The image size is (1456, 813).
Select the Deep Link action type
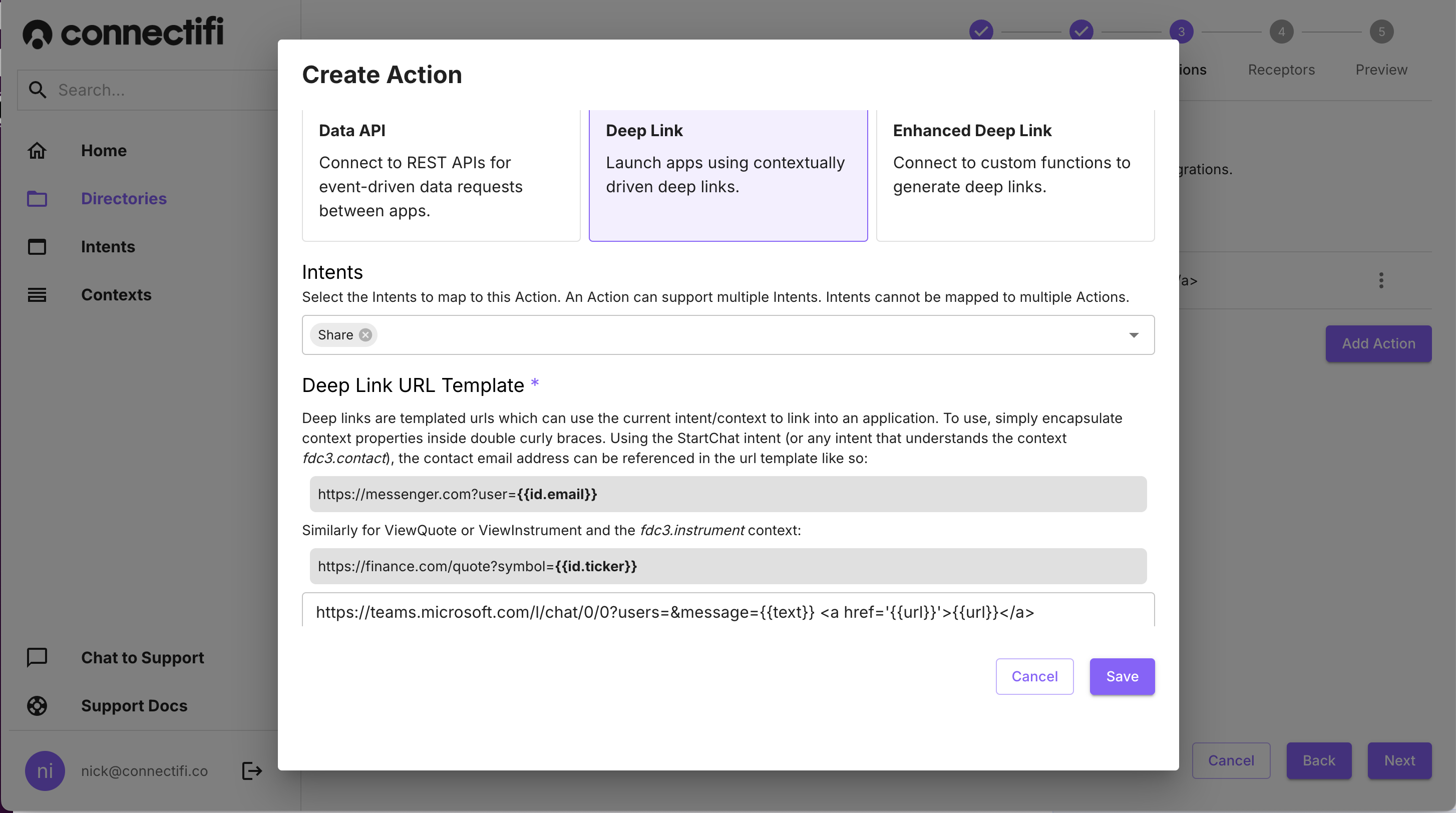point(728,176)
